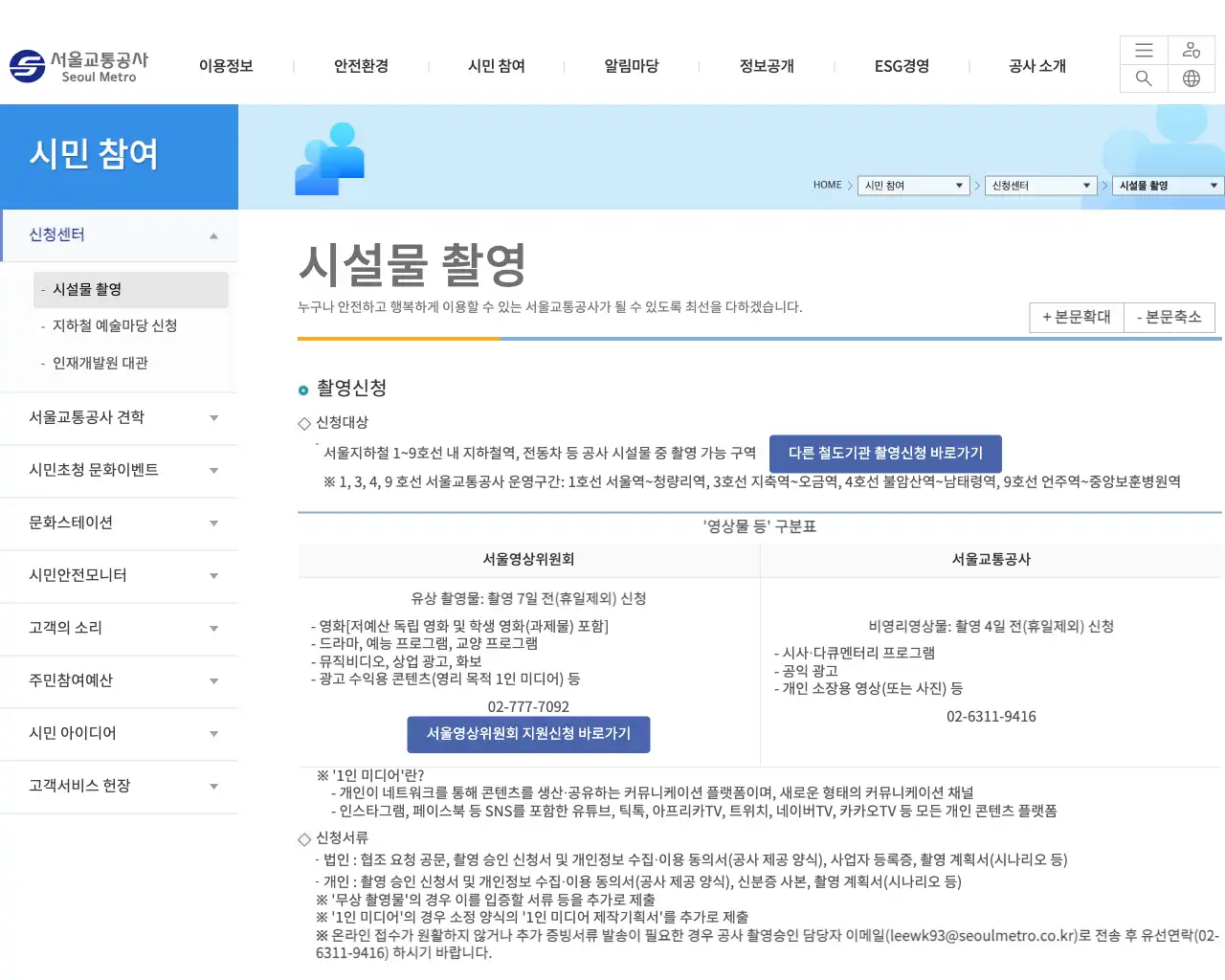This screenshot has height=980, width=1225.
Task: Open 안전환경 top menu
Action: [361, 66]
